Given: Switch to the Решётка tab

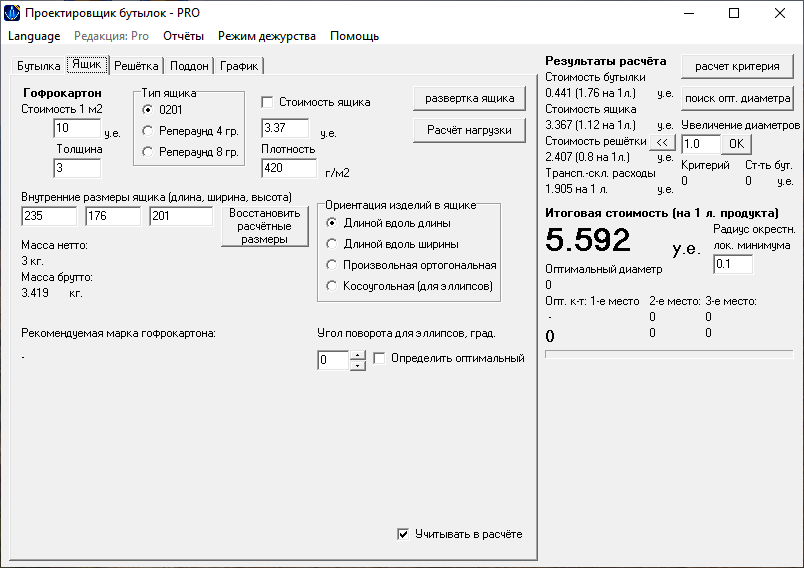Looking at the screenshot, I should (x=136, y=66).
